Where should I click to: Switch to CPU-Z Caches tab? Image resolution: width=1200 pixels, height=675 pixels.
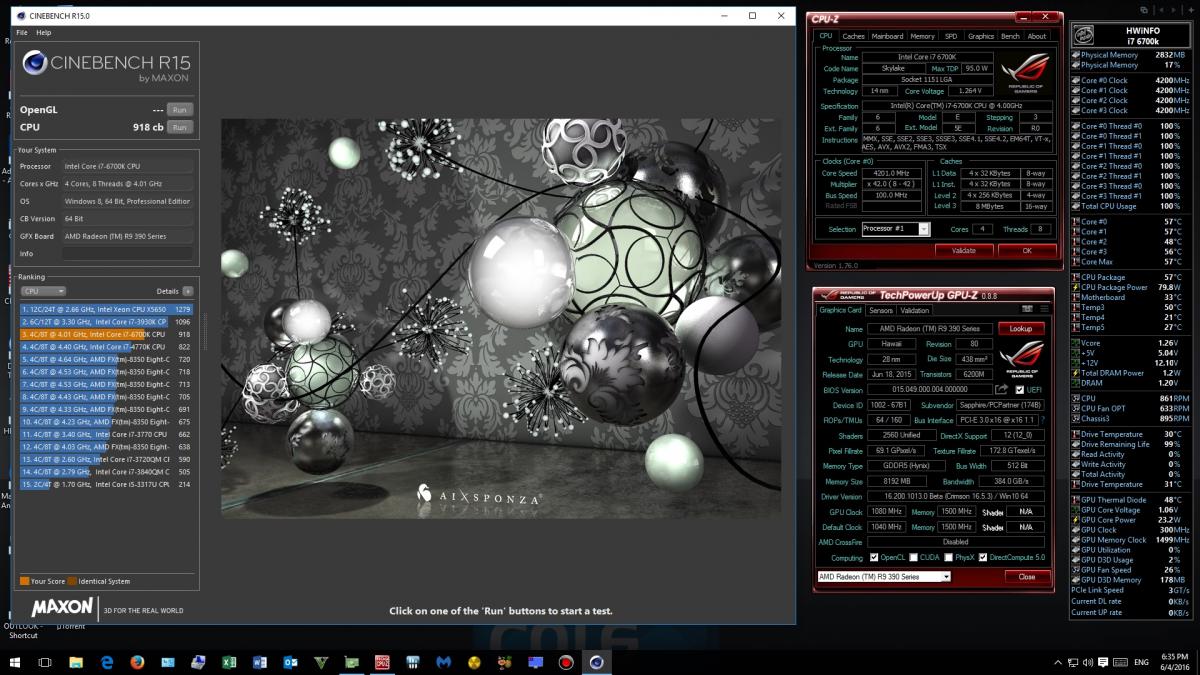point(853,36)
